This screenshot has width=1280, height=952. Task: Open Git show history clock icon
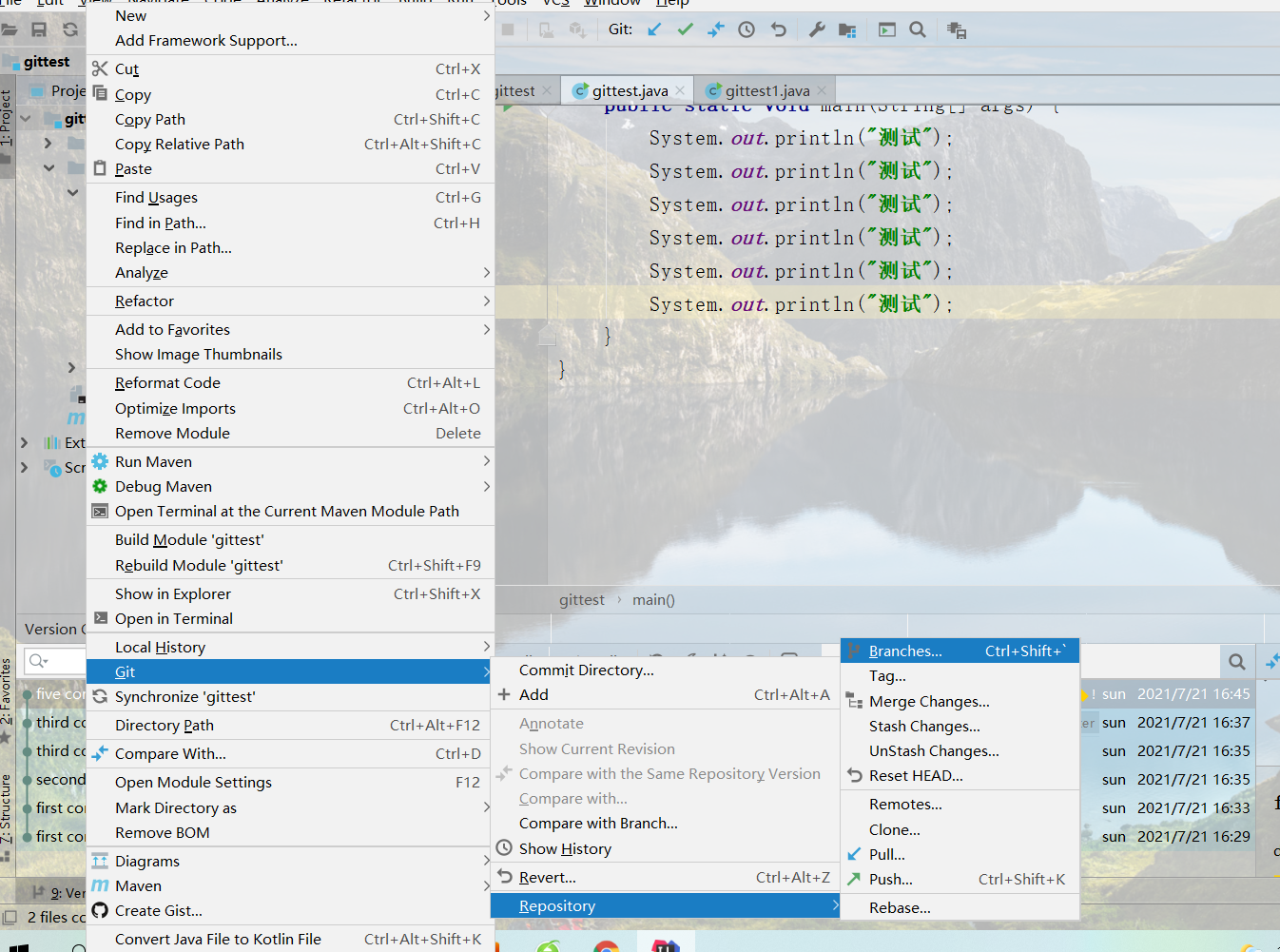(747, 29)
